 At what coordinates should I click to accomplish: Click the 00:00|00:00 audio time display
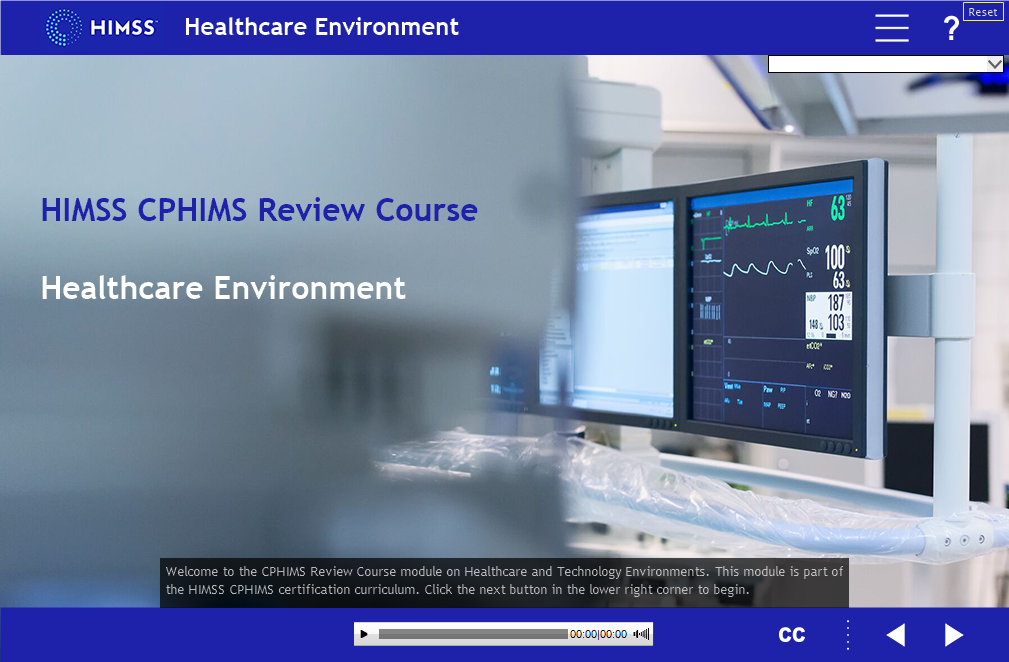598,634
